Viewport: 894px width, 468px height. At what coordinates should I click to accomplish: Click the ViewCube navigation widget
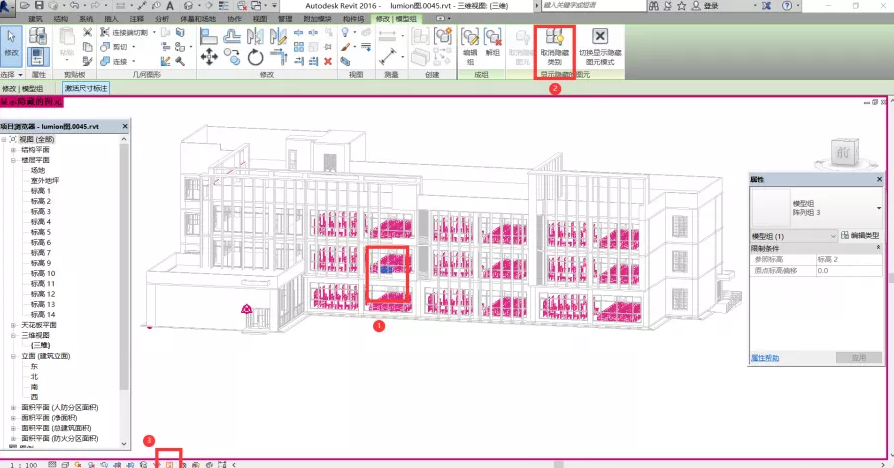(842, 152)
